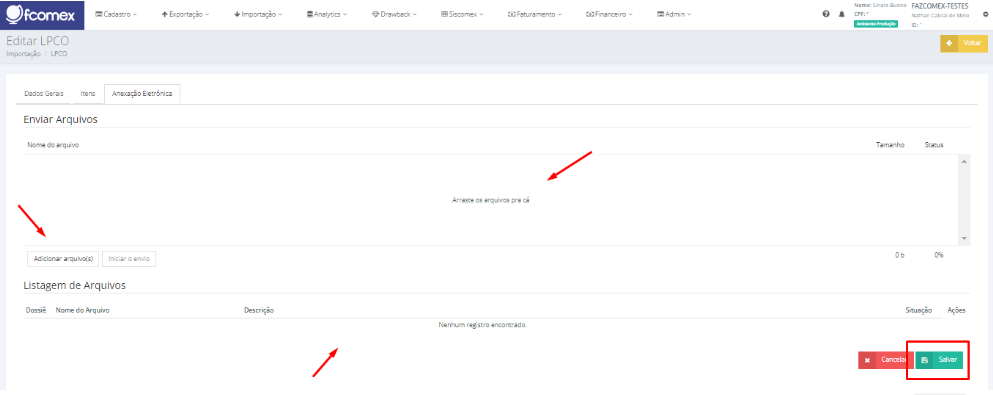This screenshot has height=395, width=993.
Task: Click the fcomex logo
Action: click(x=42, y=14)
